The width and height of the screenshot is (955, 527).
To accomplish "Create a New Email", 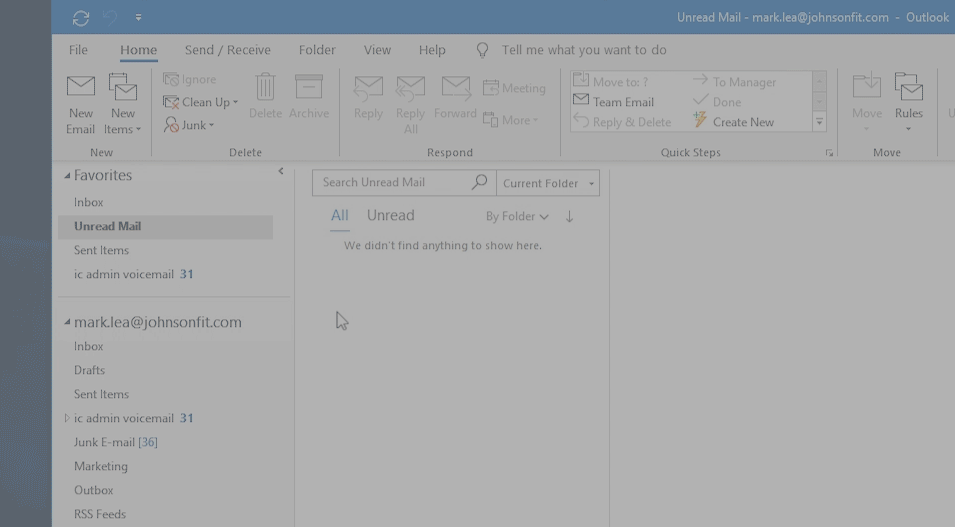I will click(x=80, y=104).
